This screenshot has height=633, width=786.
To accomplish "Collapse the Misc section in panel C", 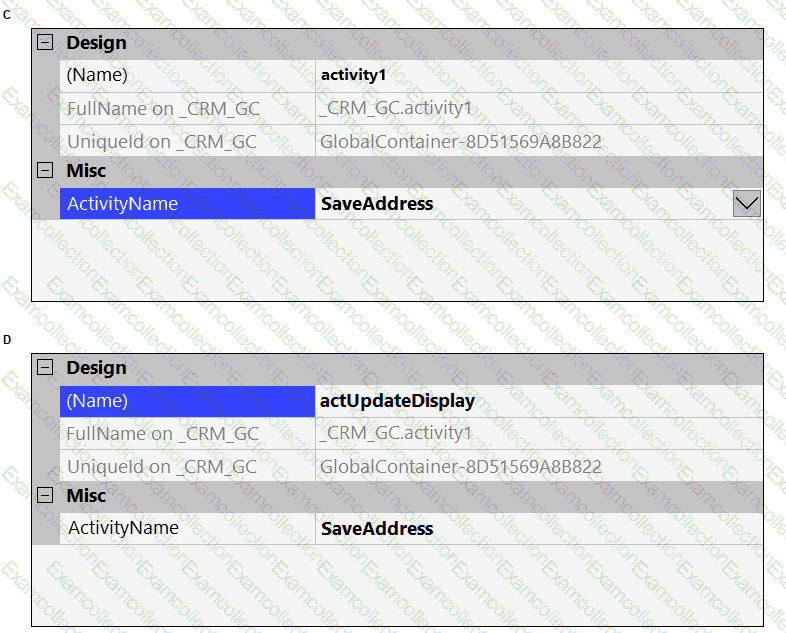I will [45, 171].
